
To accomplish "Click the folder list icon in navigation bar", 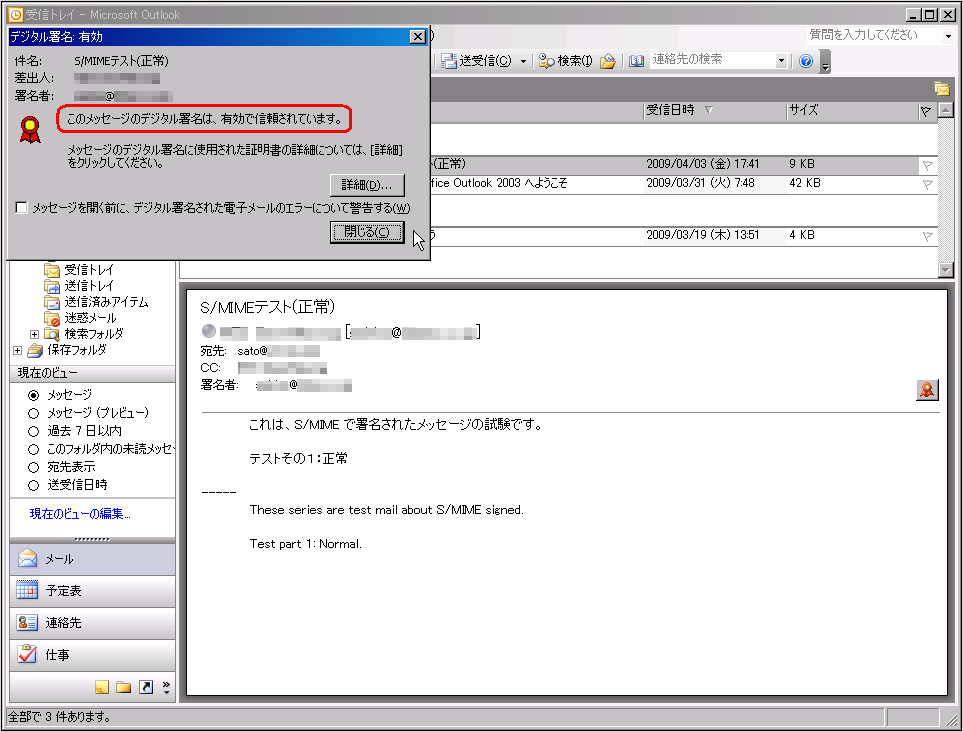I will [x=123, y=687].
